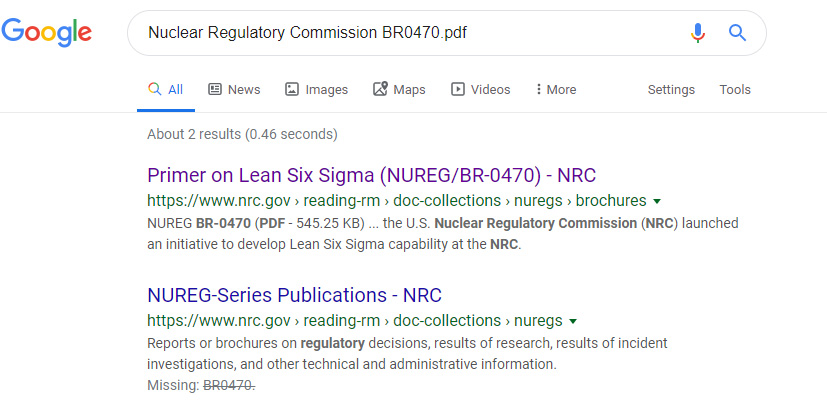Image resolution: width=827 pixels, height=410 pixels.
Task: Click the first result's nrc.gov brochures URL
Action: [397, 201]
